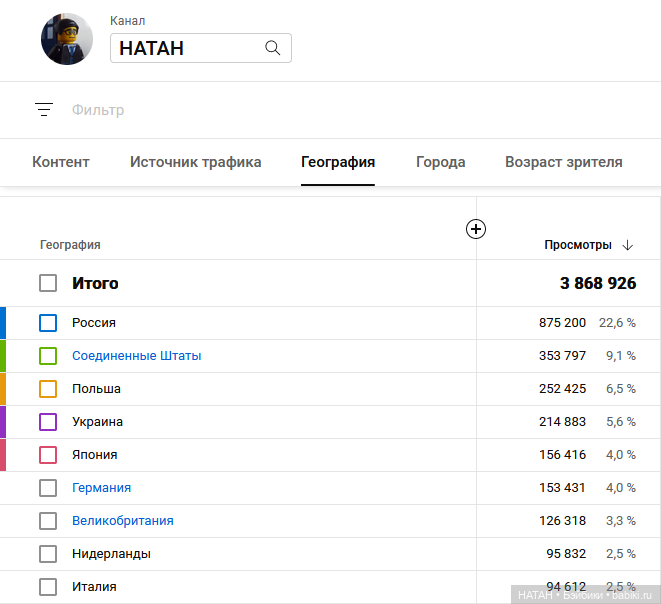Open the Соединенные Штаты link
This screenshot has height=604, width=661.
click(x=136, y=356)
